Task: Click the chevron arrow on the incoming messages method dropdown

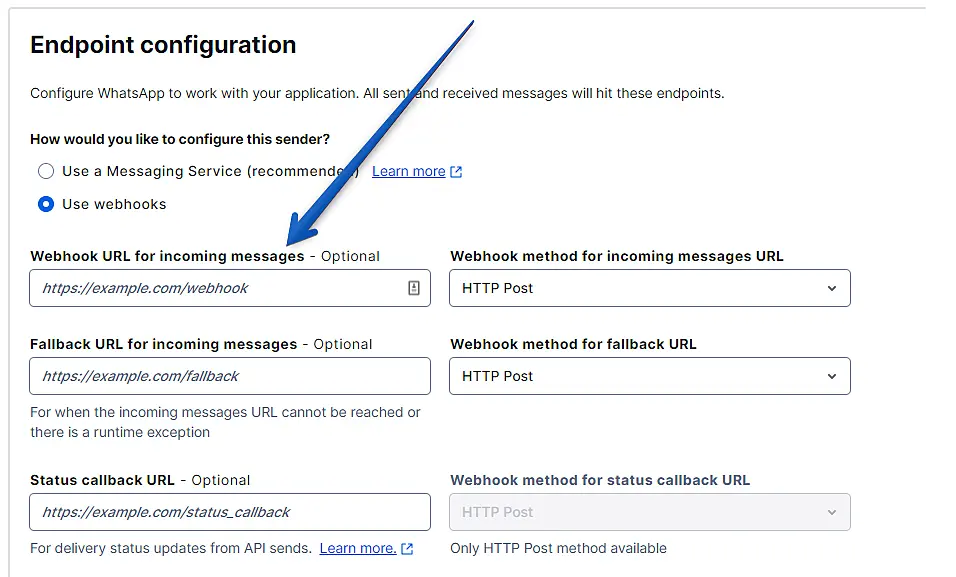Action: [x=832, y=288]
